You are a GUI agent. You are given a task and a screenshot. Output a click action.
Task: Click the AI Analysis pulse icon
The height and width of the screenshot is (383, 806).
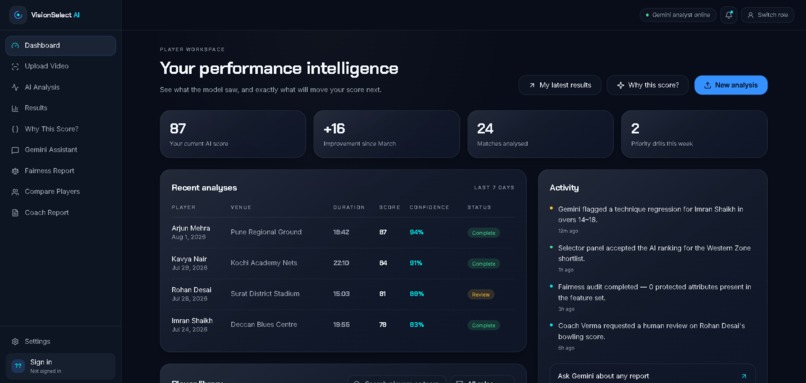pos(15,87)
